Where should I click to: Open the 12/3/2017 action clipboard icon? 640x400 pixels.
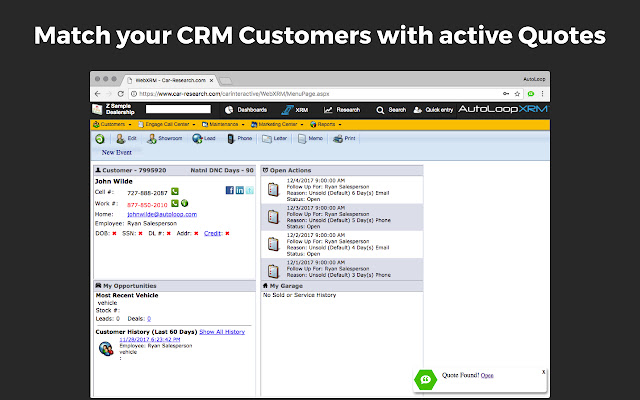273,217
